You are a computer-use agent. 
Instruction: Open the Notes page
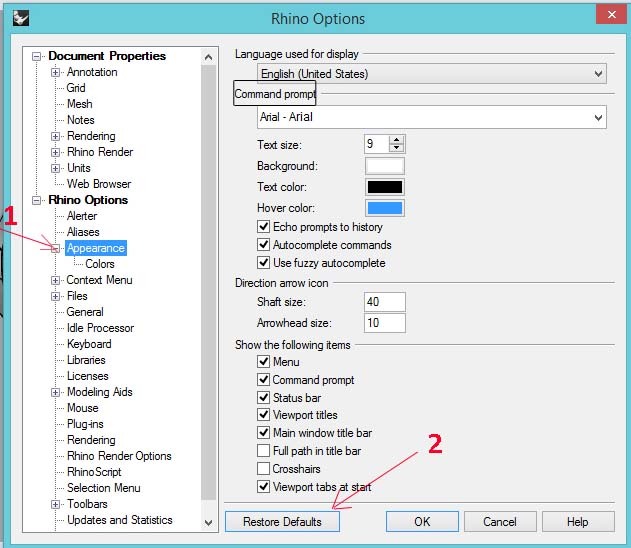click(80, 120)
